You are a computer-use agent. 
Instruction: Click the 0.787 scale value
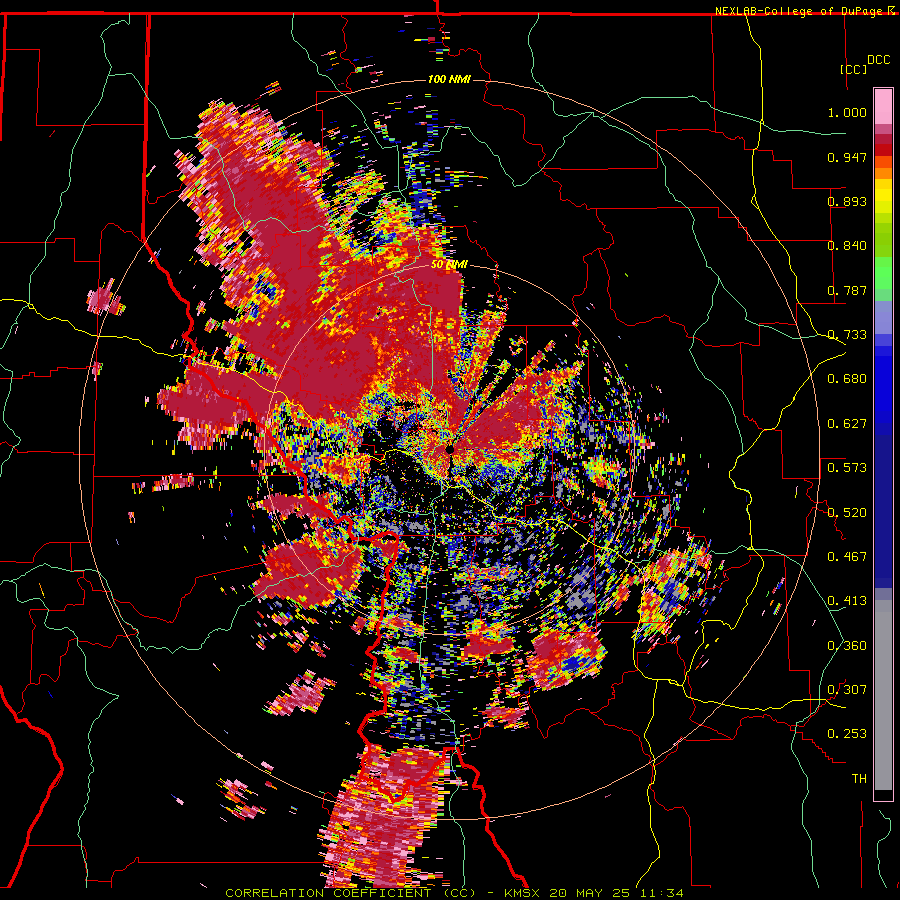[847, 290]
